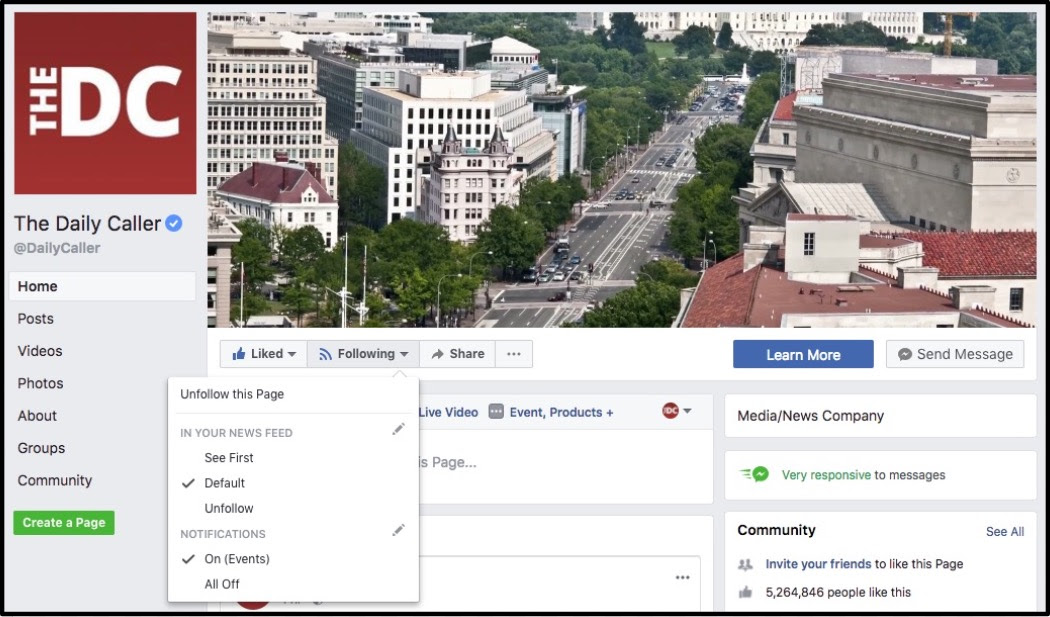Select All Off notifications option
1050x617 pixels.
[x=222, y=584]
